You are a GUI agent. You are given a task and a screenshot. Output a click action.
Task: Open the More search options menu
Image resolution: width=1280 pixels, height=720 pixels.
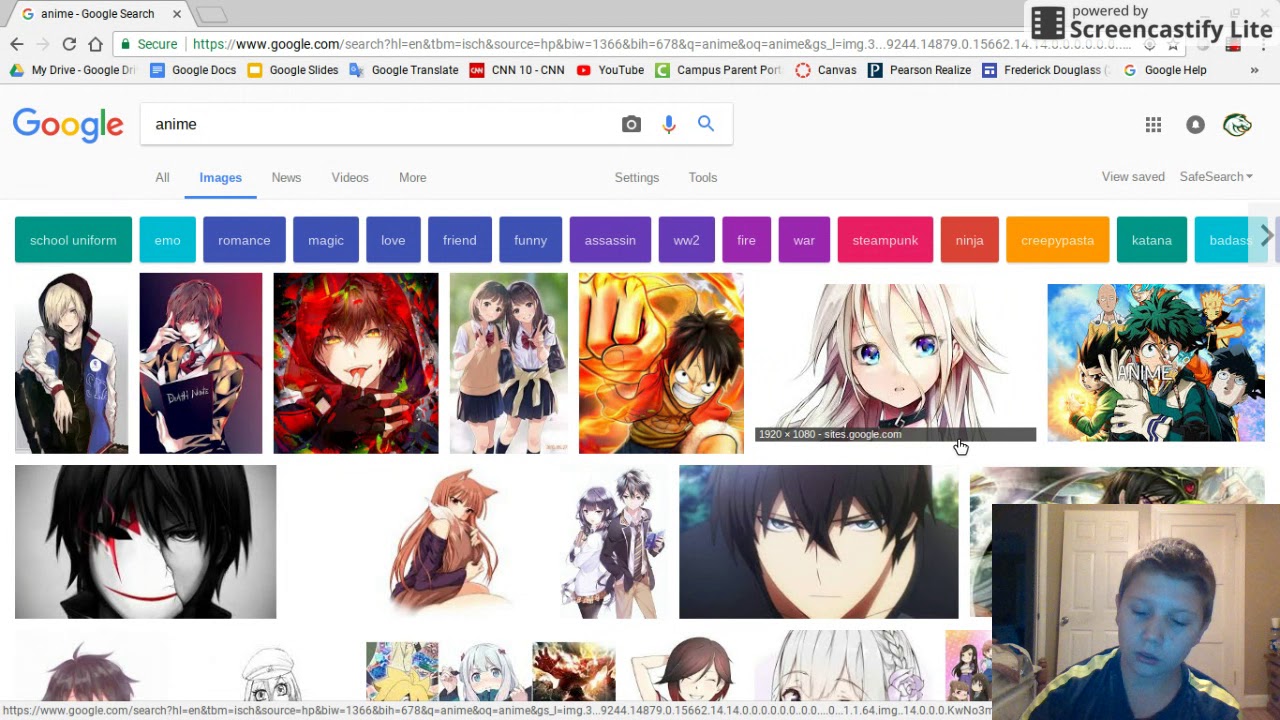(x=412, y=177)
